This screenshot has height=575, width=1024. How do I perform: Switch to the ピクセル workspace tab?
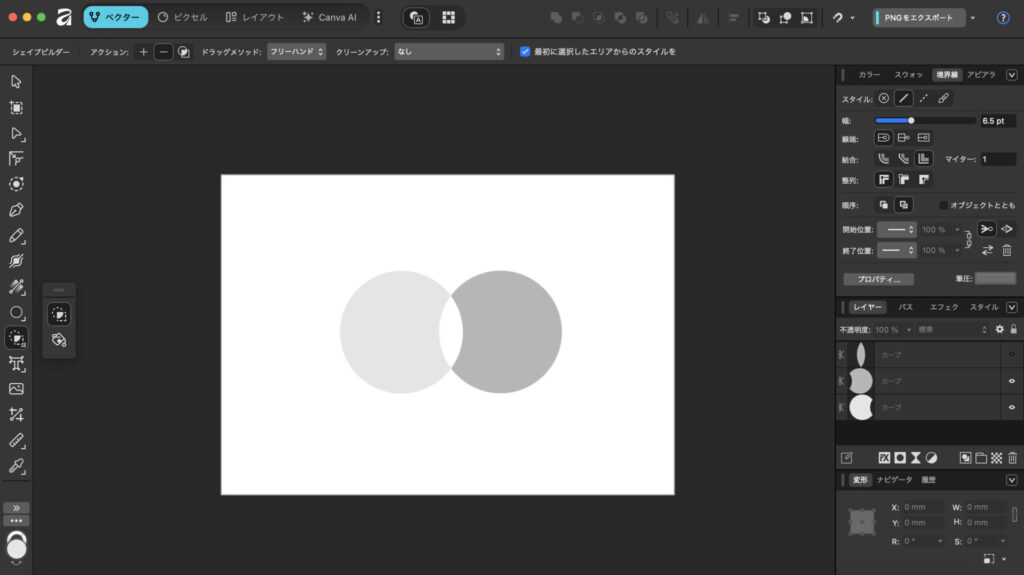[x=183, y=17]
